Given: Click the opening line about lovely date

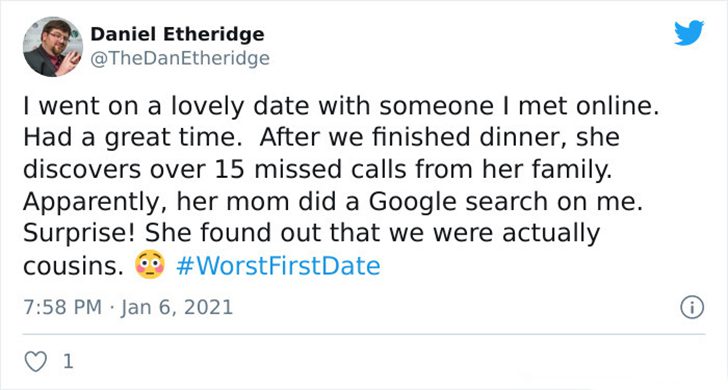Looking at the screenshot, I should click(341, 106).
